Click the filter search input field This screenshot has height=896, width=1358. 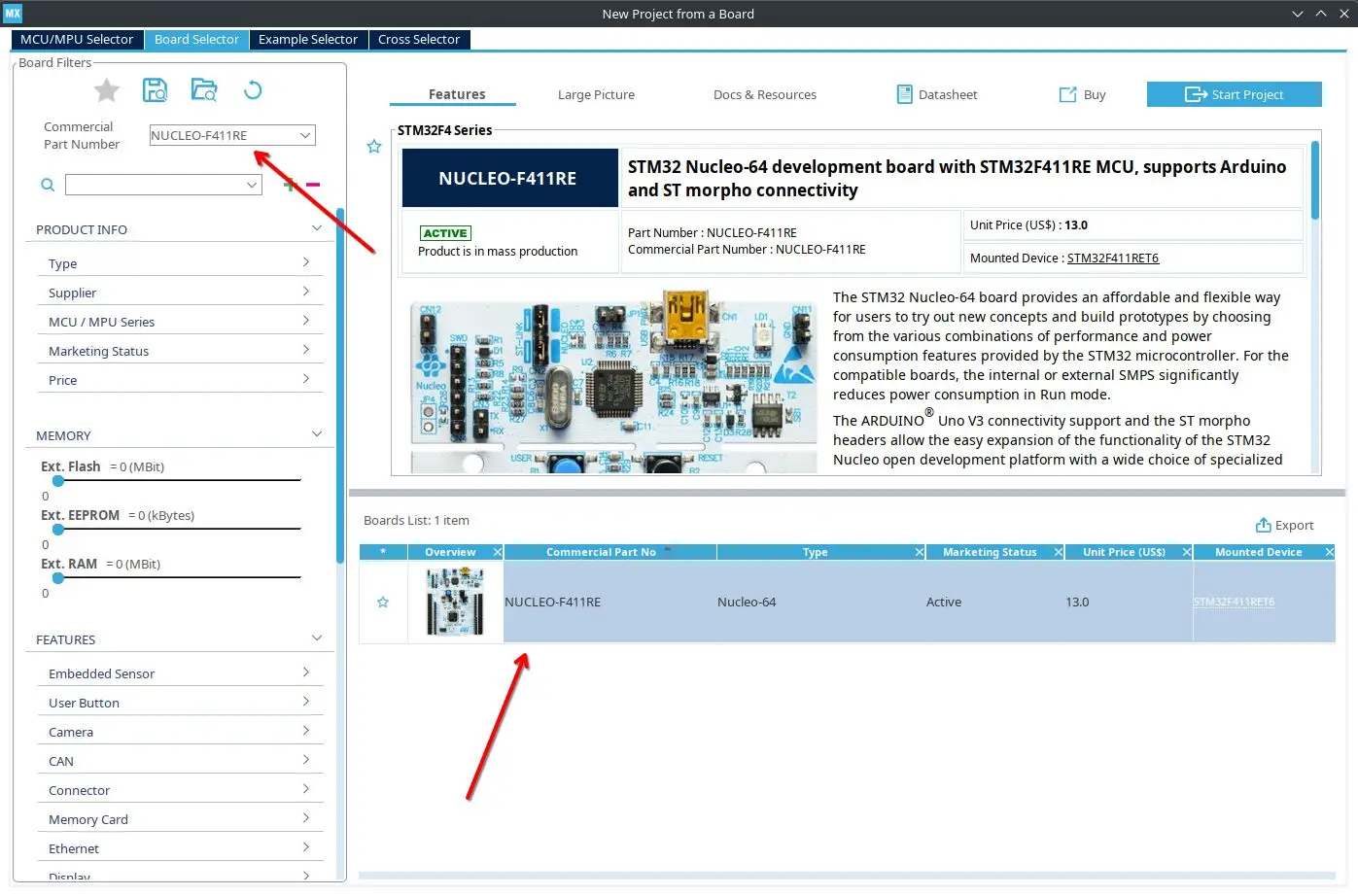click(x=156, y=185)
